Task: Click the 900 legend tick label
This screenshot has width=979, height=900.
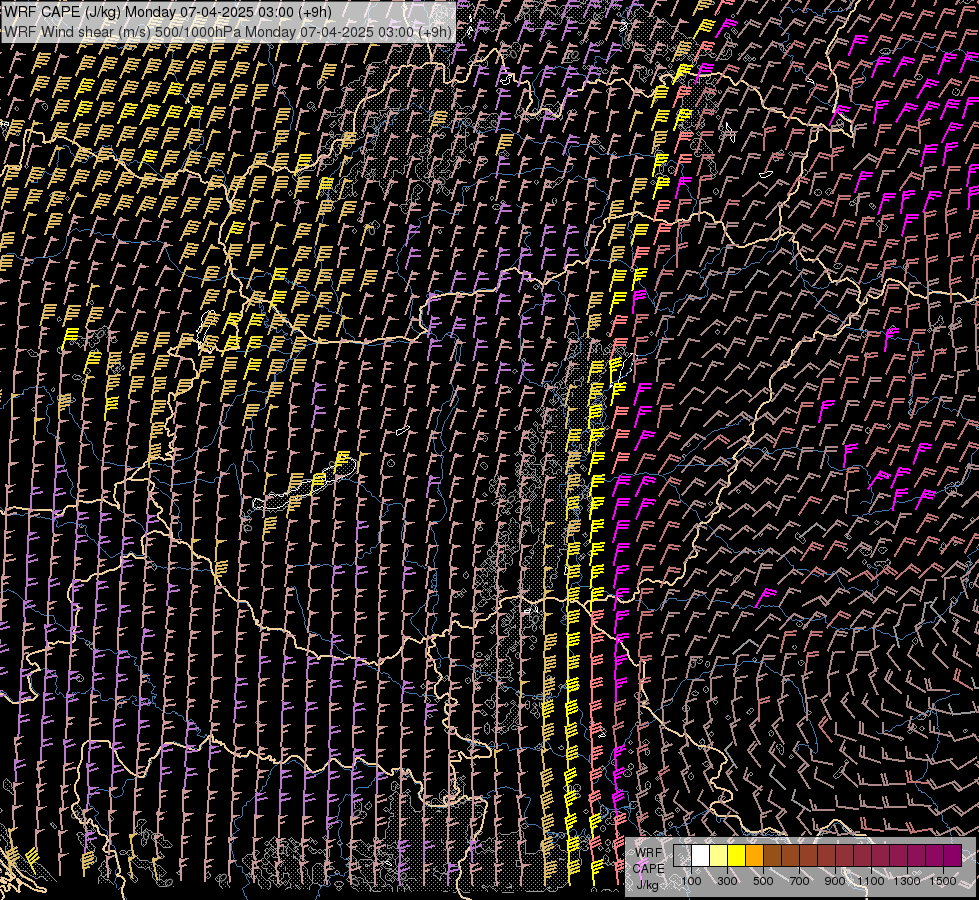Action: click(835, 881)
